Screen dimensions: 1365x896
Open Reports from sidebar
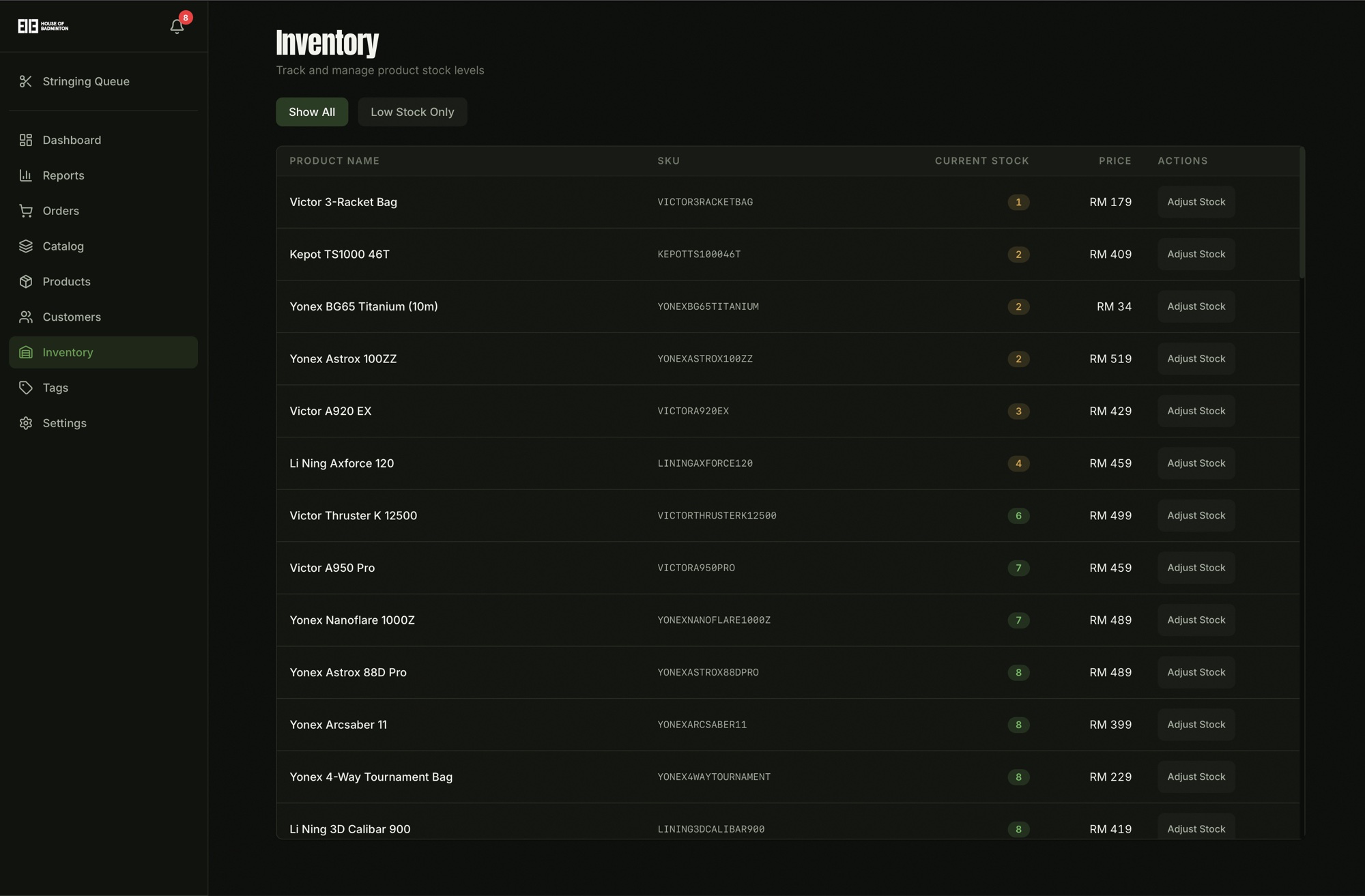[x=103, y=175]
